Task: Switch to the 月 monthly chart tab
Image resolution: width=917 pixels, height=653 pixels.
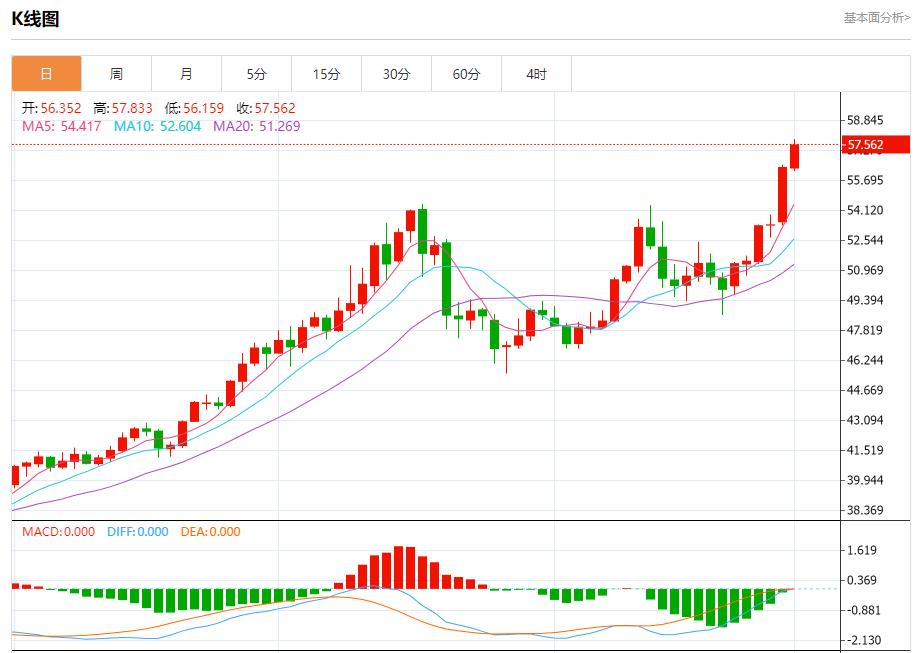Action: 187,73
